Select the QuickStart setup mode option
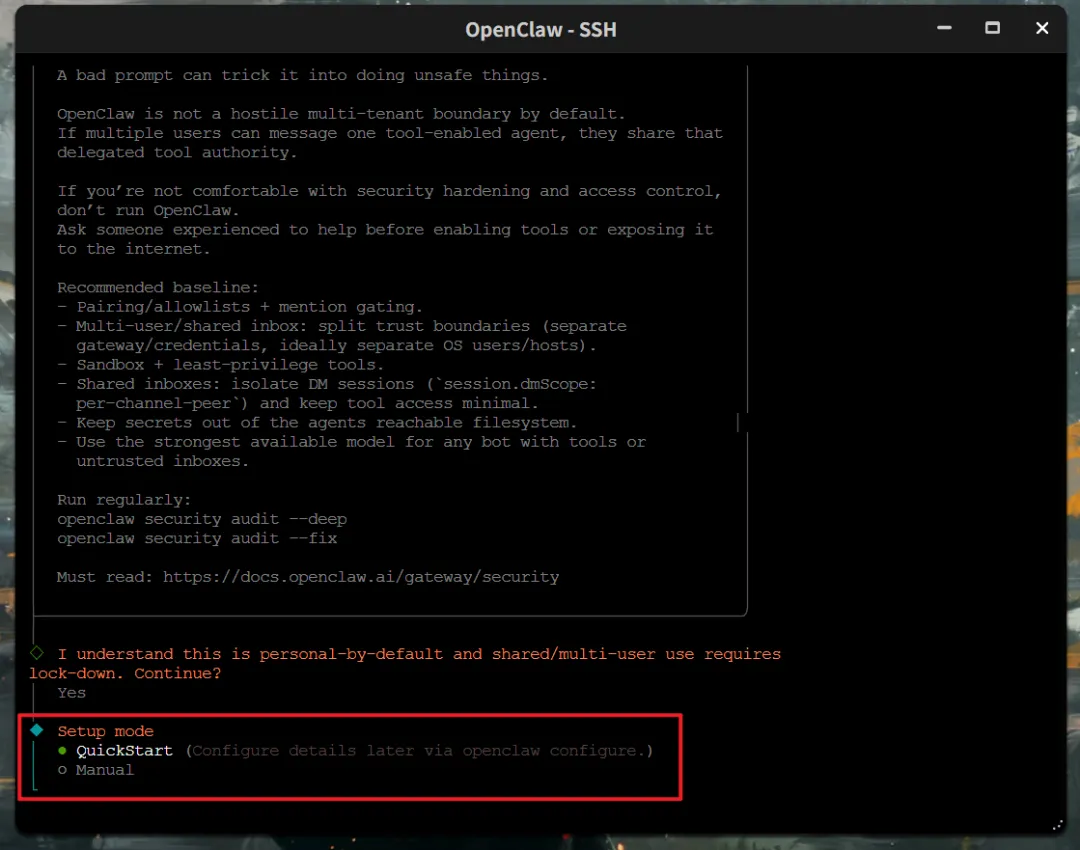Image resolution: width=1080 pixels, height=850 pixels. pyautogui.click(x=124, y=751)
